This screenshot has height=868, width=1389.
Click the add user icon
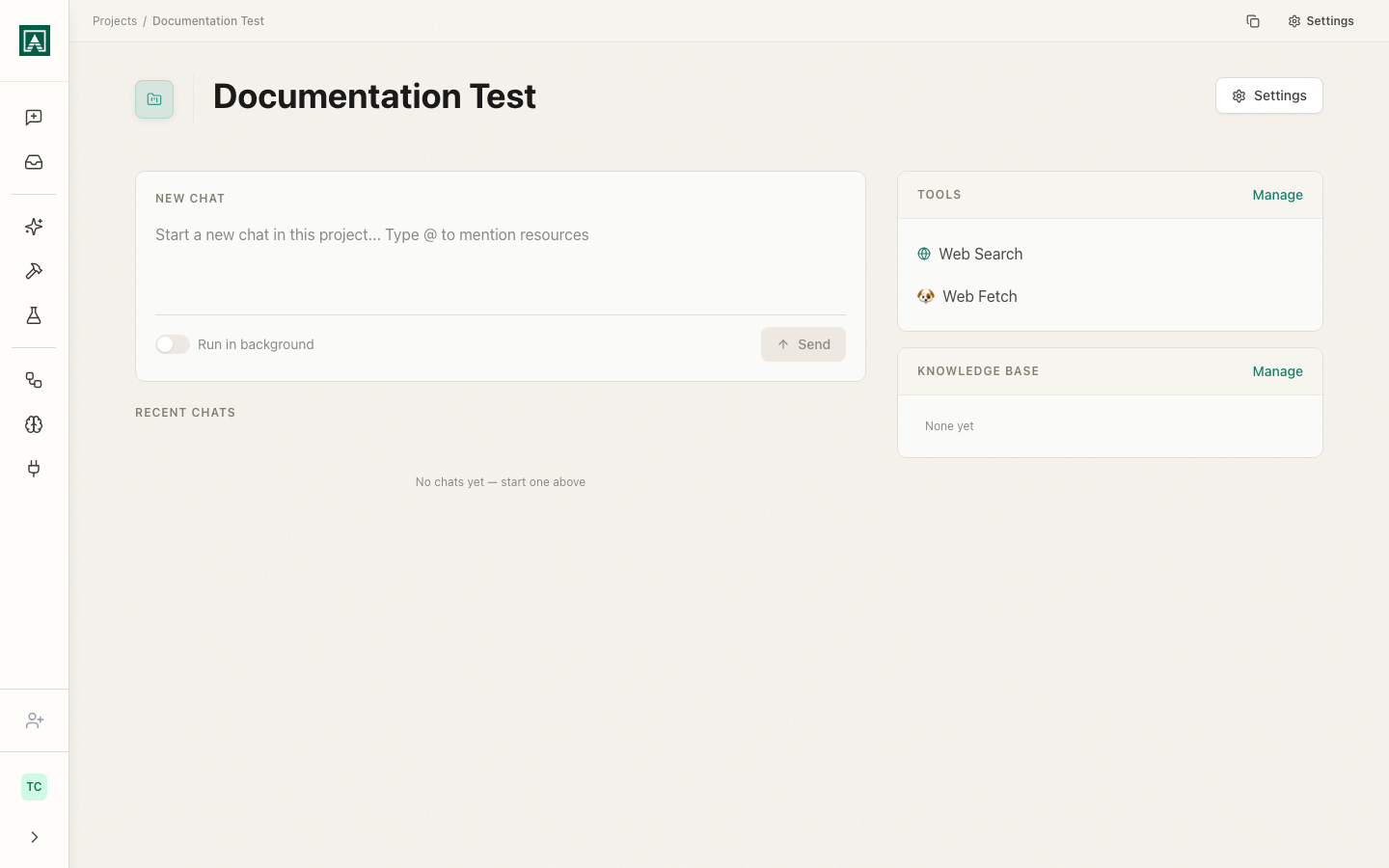[x=34, y=720]
